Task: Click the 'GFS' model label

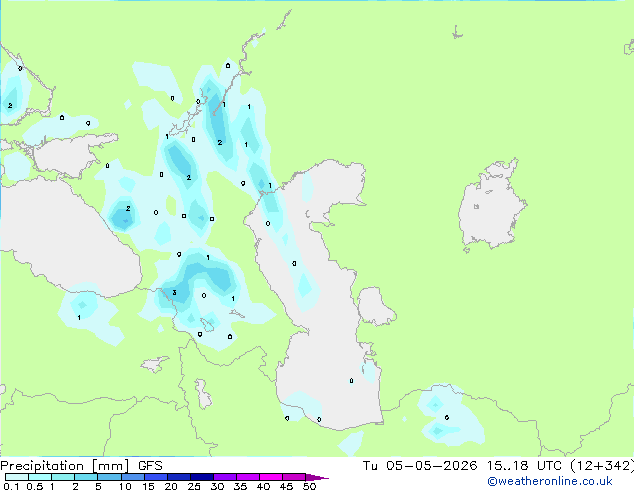Action: tap(150, 466)
